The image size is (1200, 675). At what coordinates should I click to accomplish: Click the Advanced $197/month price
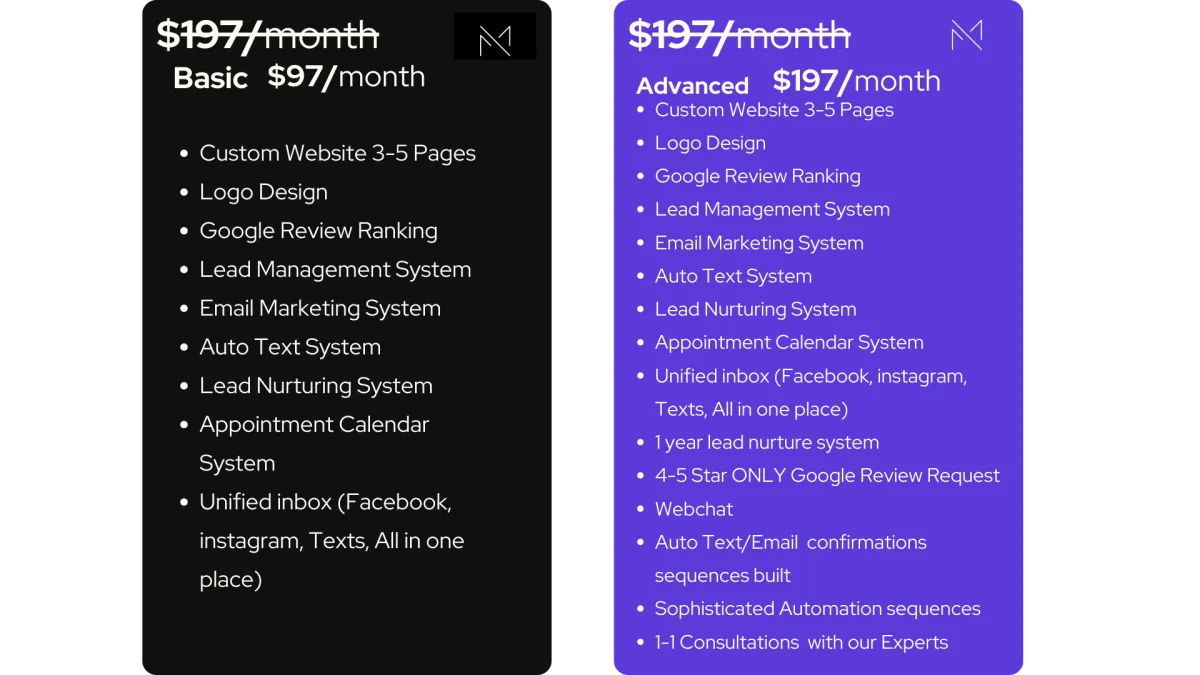856,81
